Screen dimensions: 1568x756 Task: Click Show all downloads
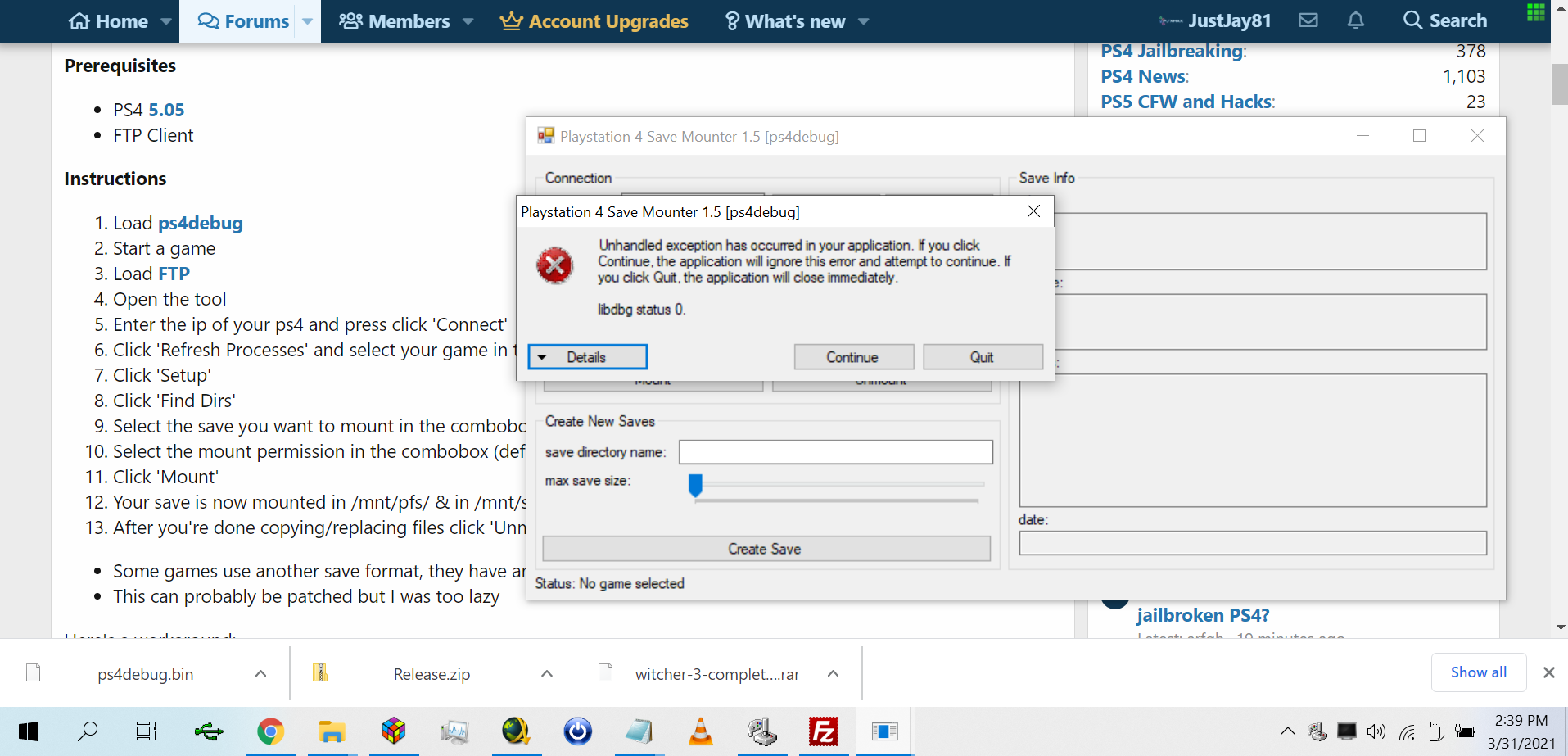[1479, 672]
